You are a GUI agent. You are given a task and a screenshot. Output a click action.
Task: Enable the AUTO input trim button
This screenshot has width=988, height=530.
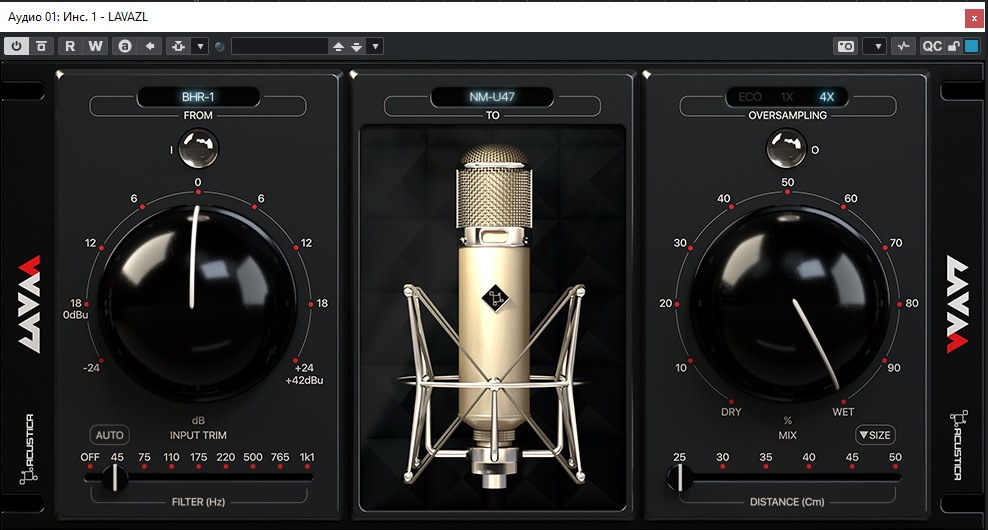(110, 435)
